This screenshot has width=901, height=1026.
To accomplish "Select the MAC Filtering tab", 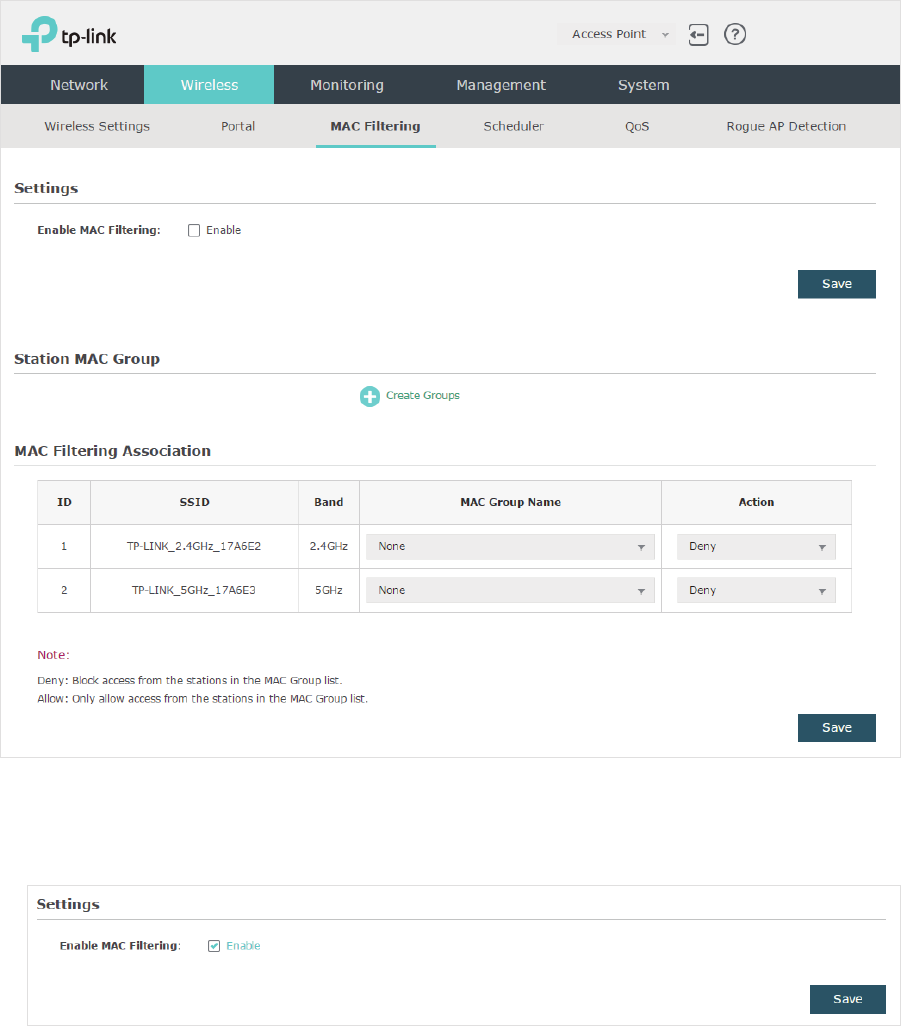I will coord(376,126).
